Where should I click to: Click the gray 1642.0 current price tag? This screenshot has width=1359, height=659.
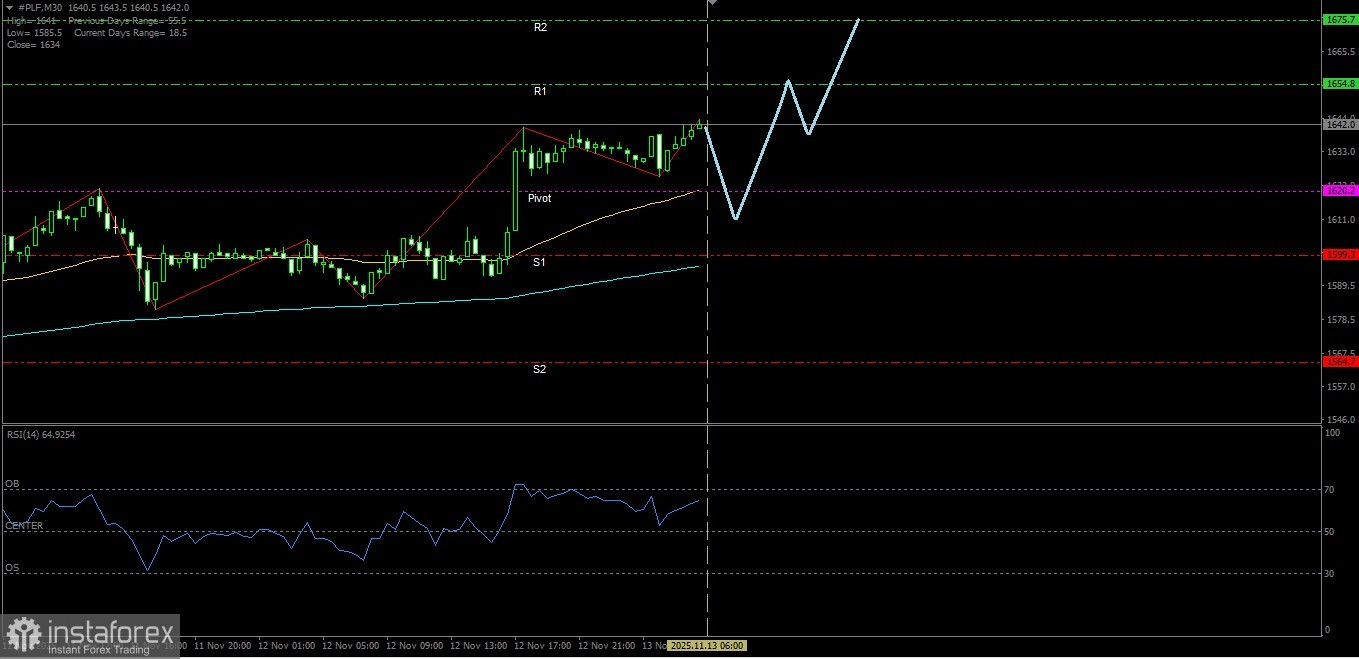tap(1338, 124)
